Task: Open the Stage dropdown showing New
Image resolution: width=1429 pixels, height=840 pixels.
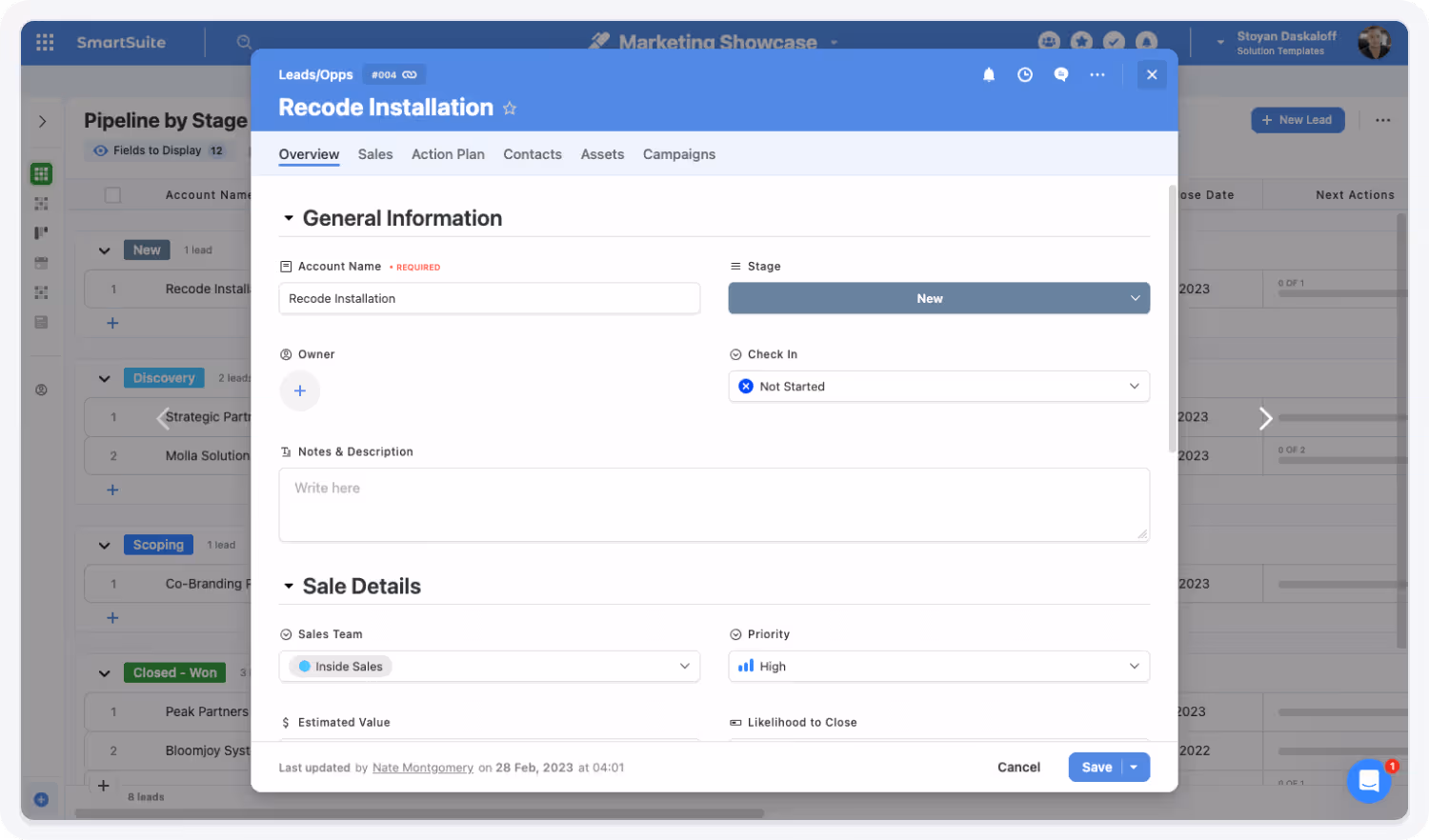Action: 938,298
